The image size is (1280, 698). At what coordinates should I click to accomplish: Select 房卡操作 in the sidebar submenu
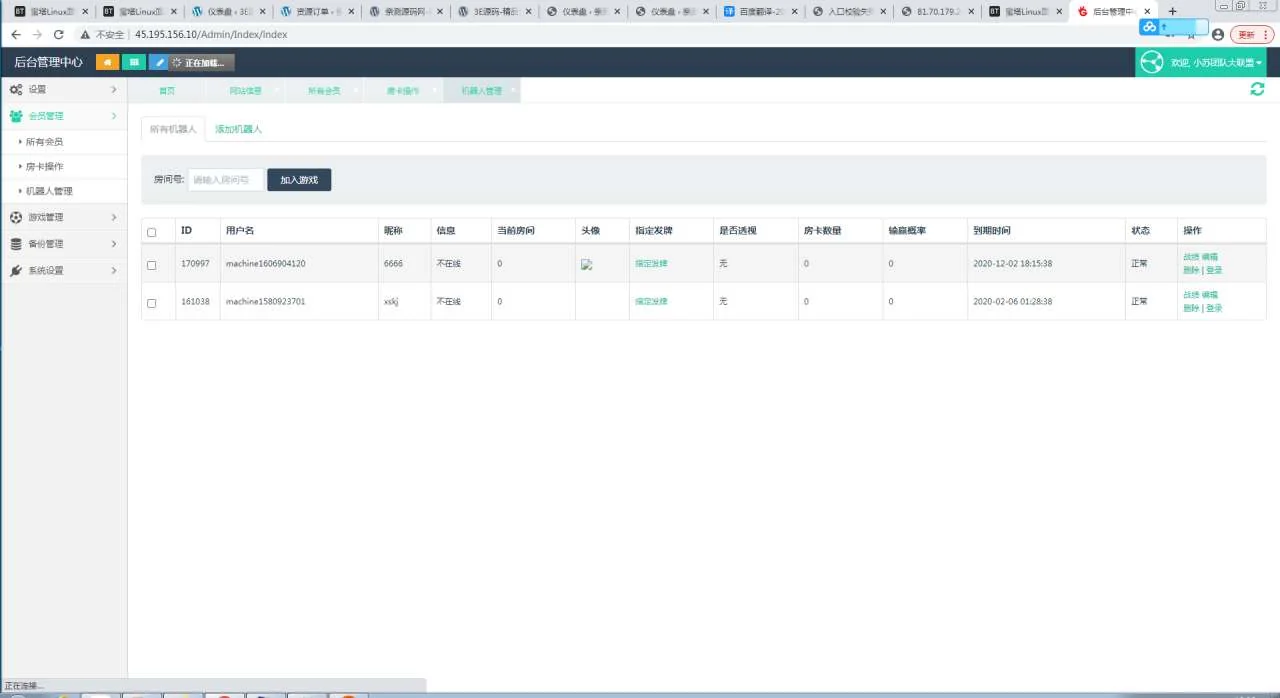(45, 166)
